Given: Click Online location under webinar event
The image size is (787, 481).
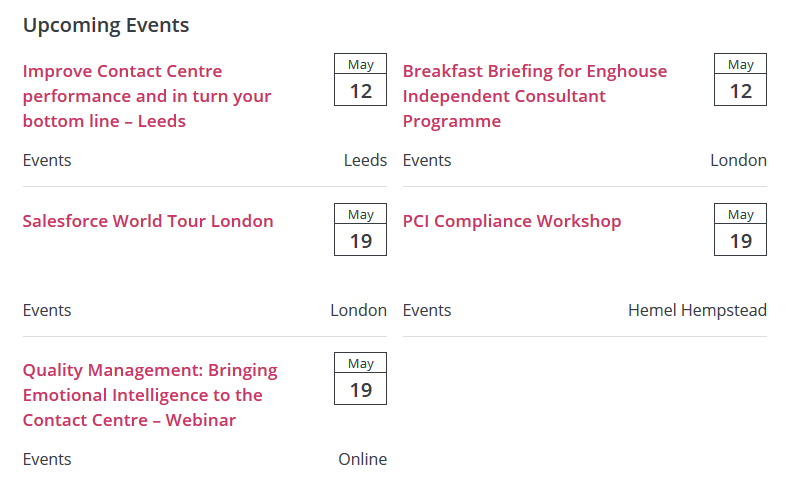Looking at the screenshot, I should tap(362, 459).
